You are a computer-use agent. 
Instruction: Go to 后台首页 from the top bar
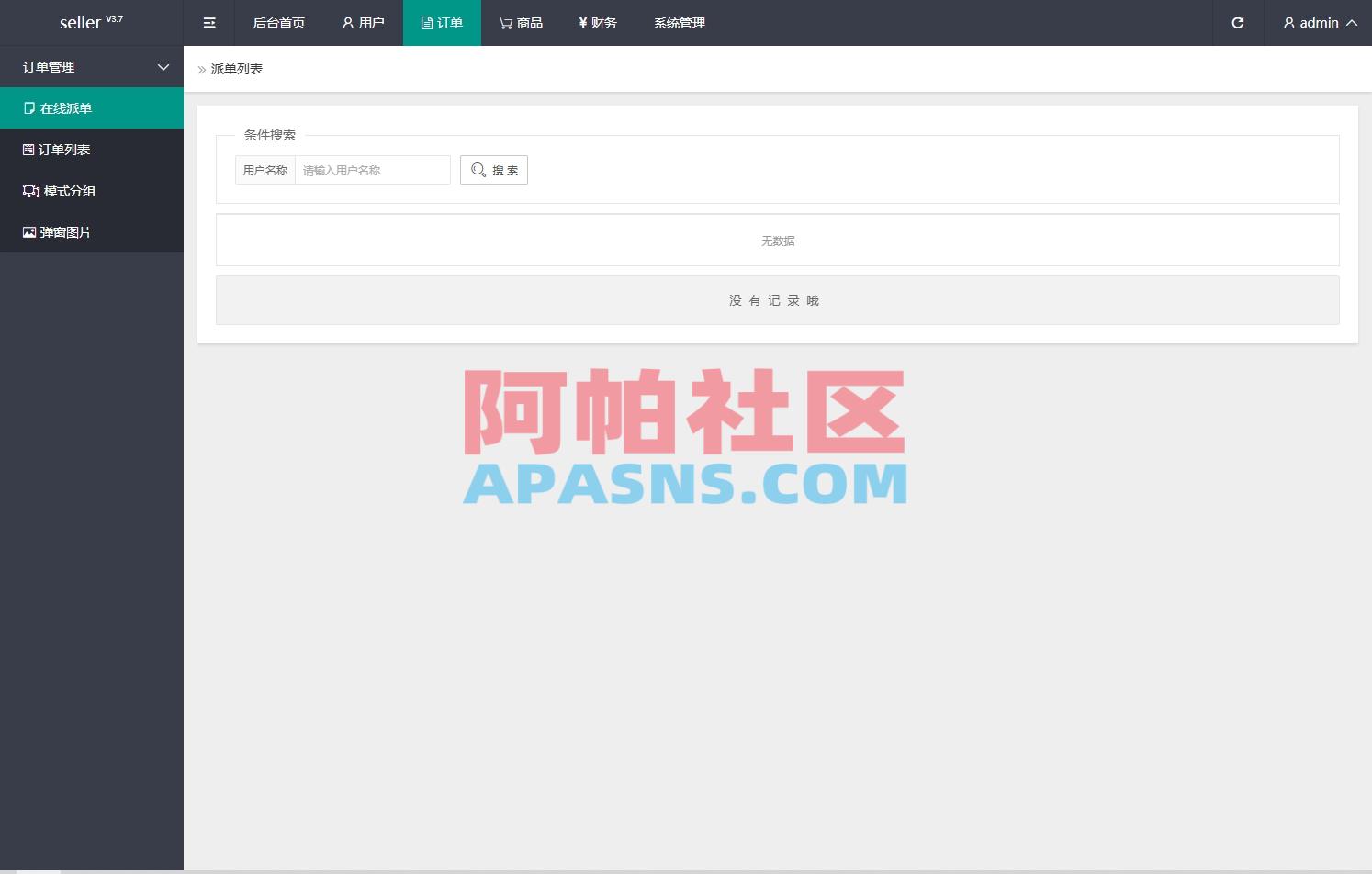[278, 23]
